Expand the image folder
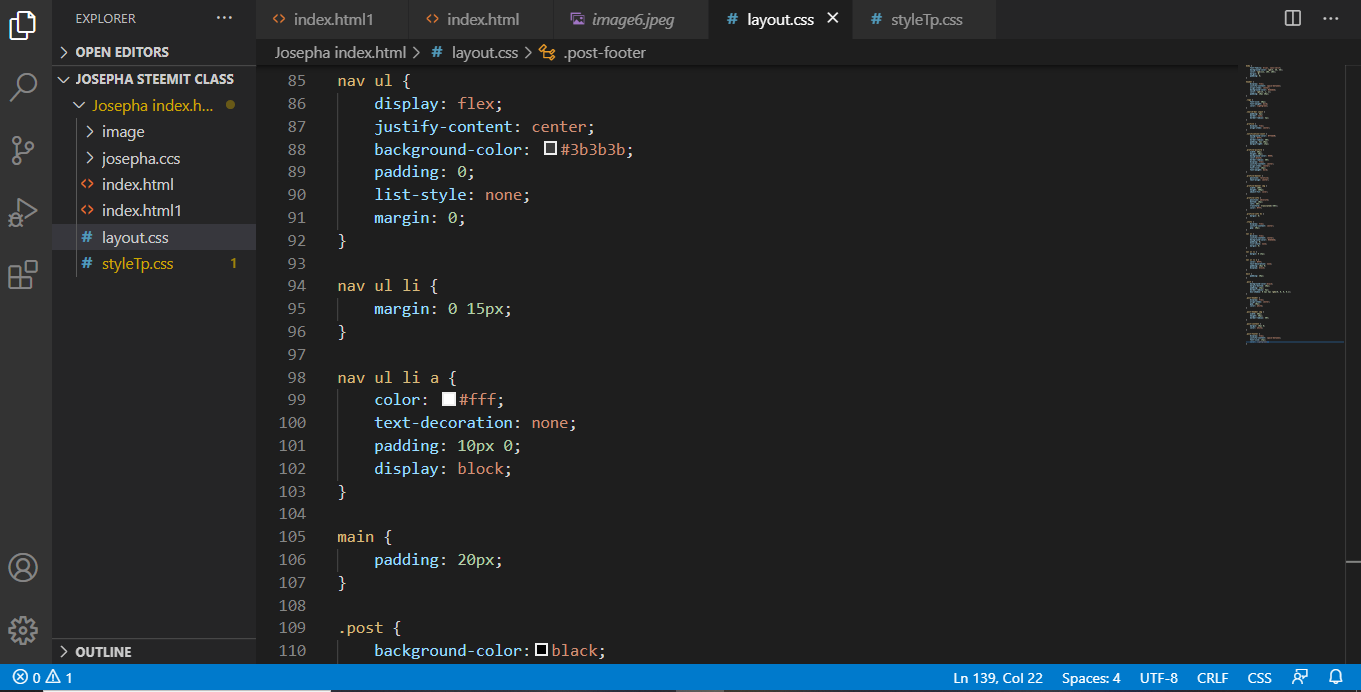Image resolution: width=1361 pixels, height=692 pixels. [x=122, y=132]
